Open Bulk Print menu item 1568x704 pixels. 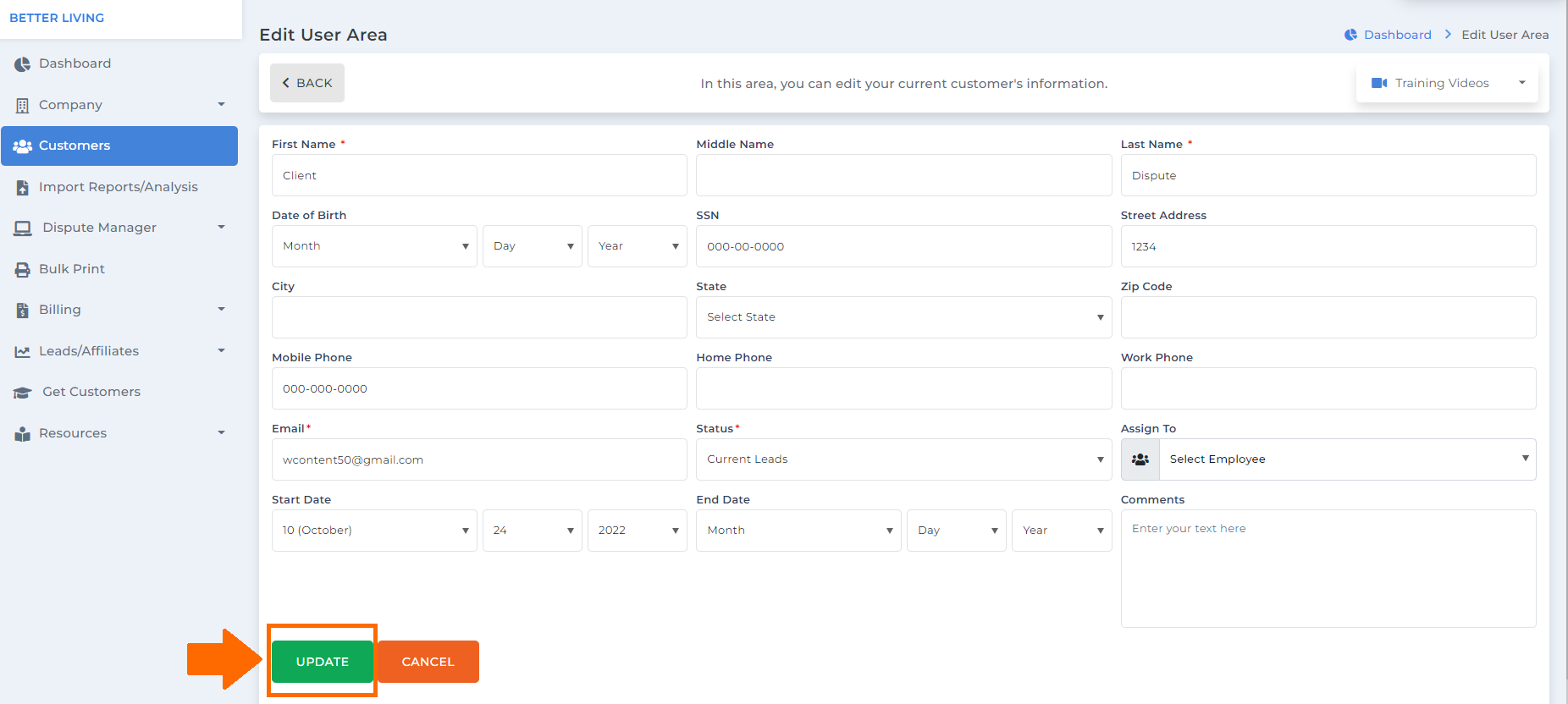click(119, 269)
